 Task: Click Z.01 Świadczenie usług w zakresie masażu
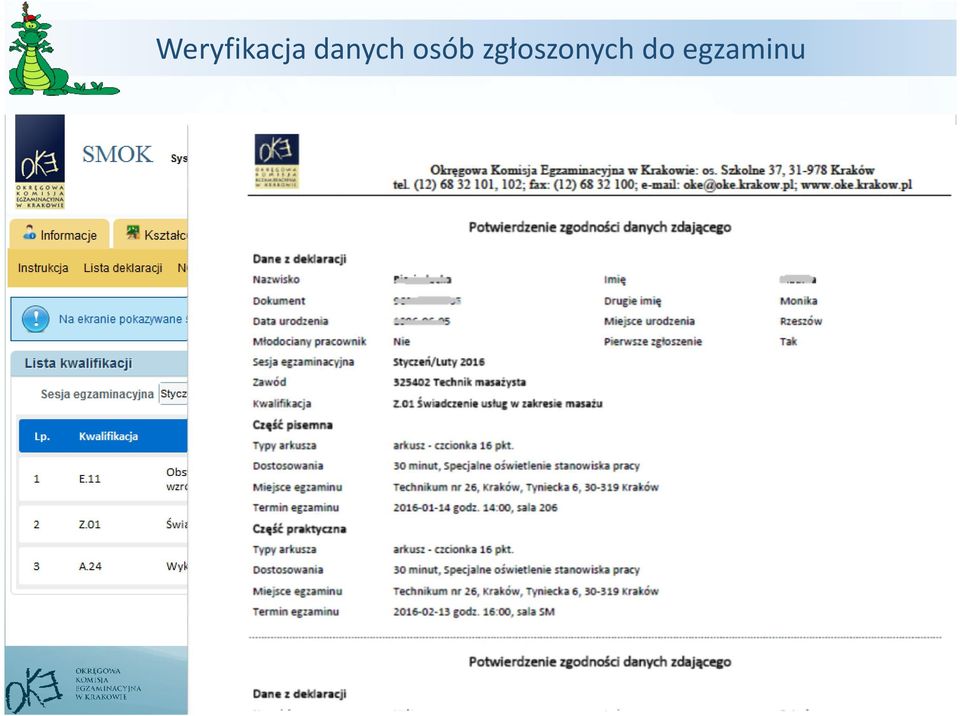coord(498,404)
